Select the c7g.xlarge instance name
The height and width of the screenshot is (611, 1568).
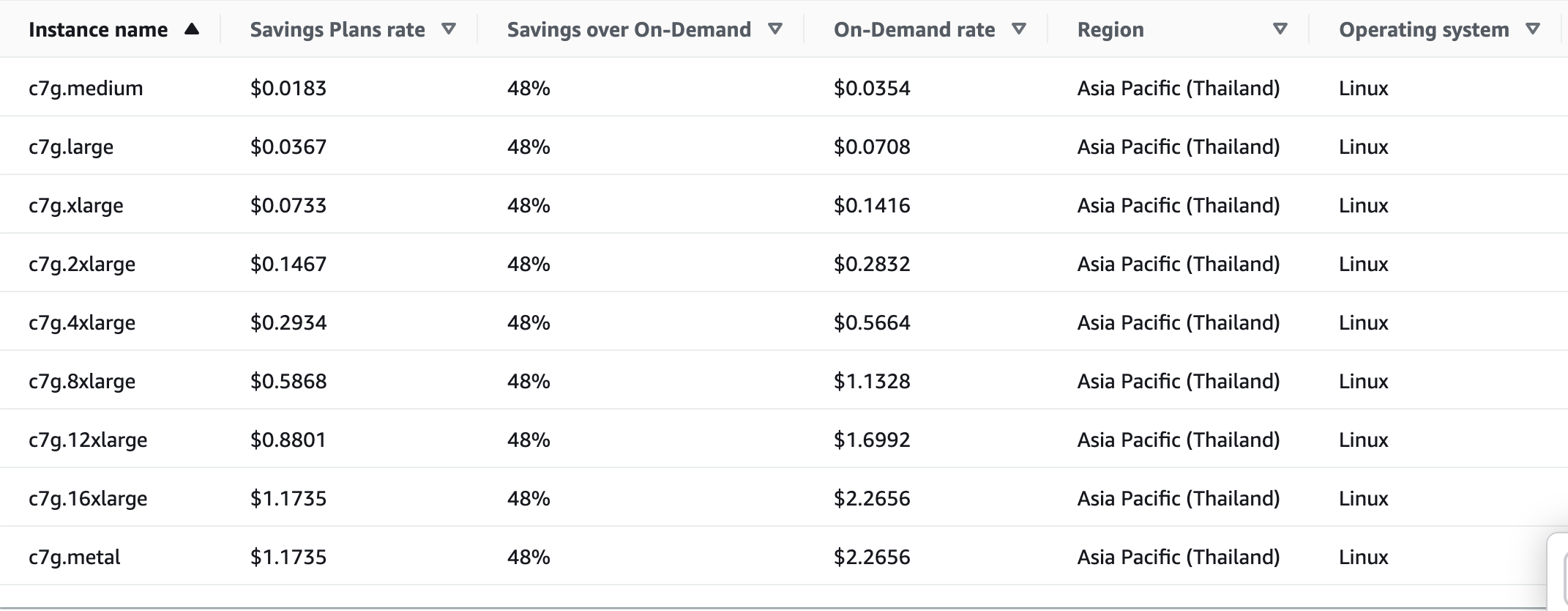click(76, 206)
